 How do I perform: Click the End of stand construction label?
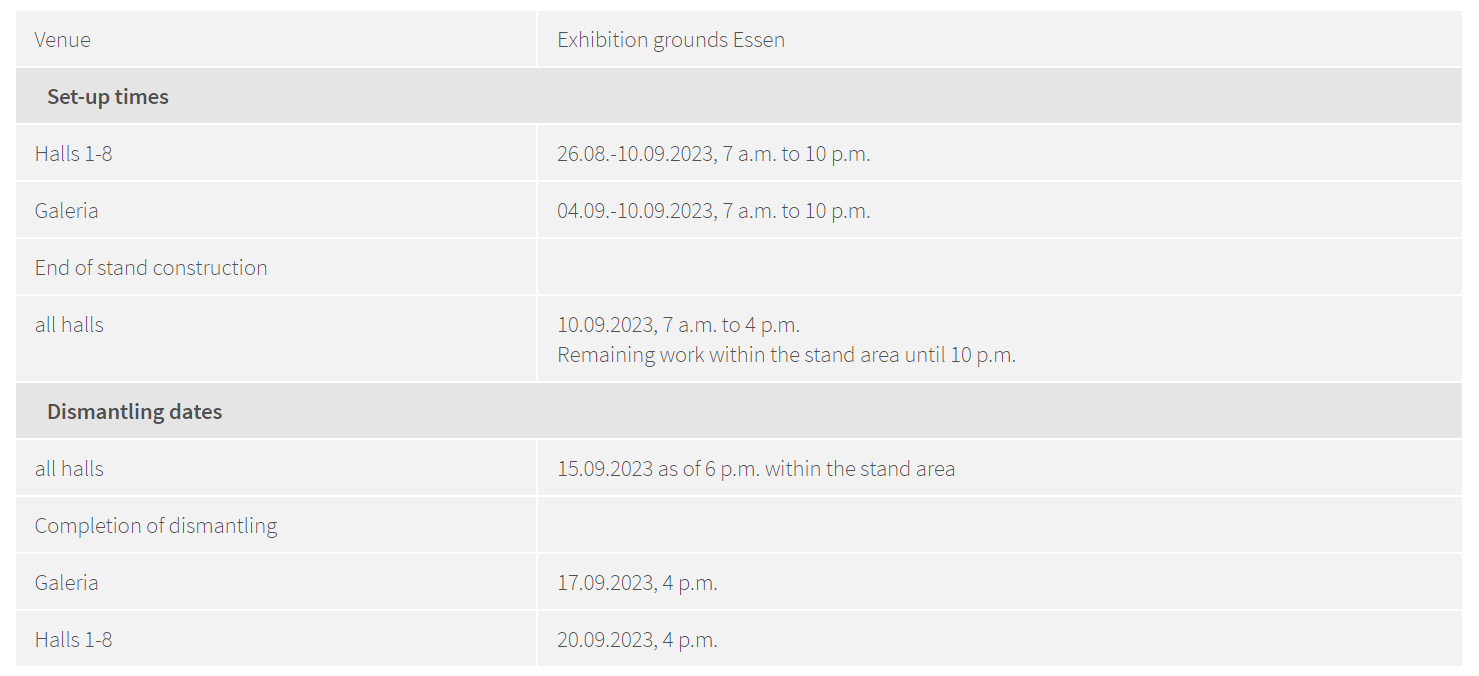pos(151,268)
